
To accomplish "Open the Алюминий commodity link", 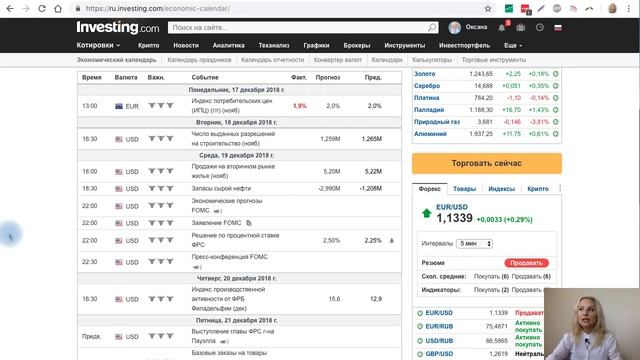I will (x=430, y=134).
